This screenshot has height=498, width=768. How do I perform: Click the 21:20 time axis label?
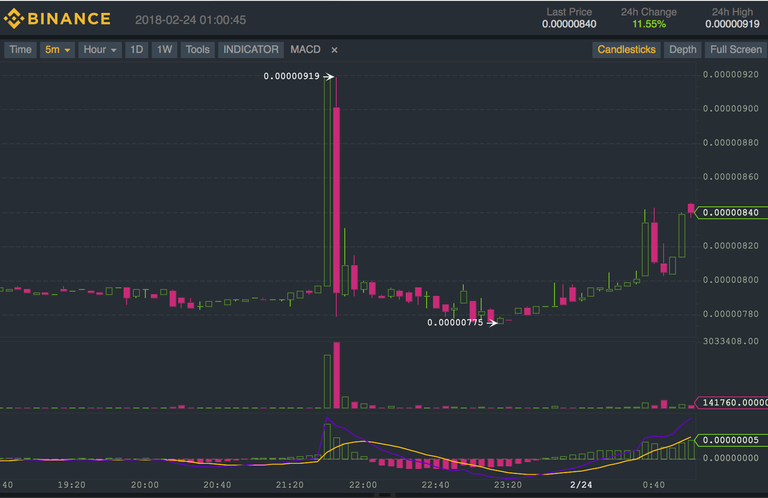pos(289,485)
